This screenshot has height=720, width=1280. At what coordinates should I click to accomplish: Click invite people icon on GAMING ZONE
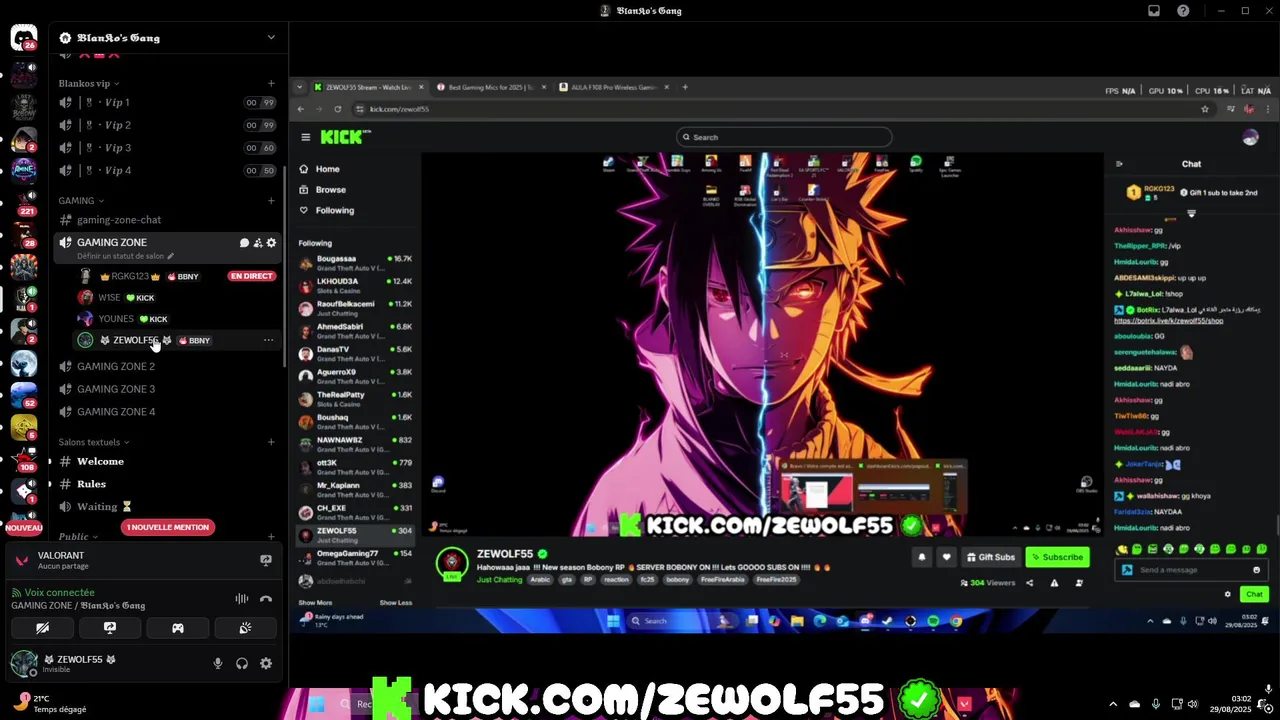point(258,243)
